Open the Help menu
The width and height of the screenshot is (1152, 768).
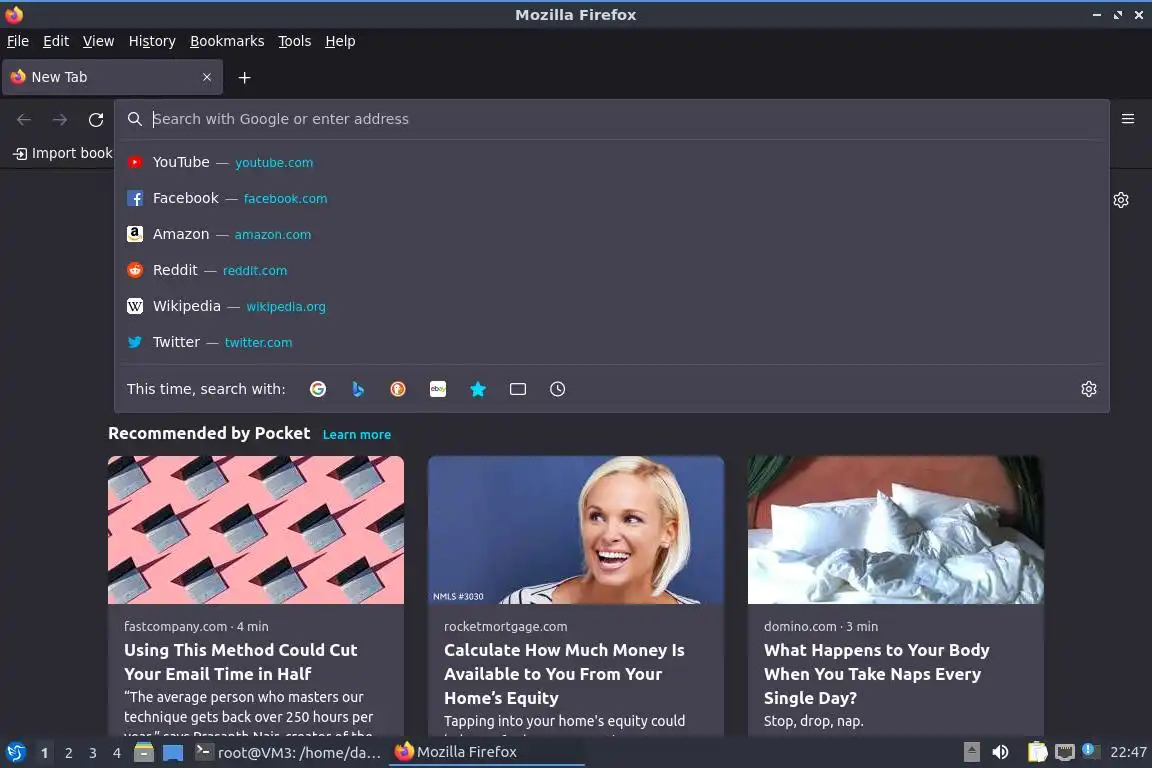340,41
